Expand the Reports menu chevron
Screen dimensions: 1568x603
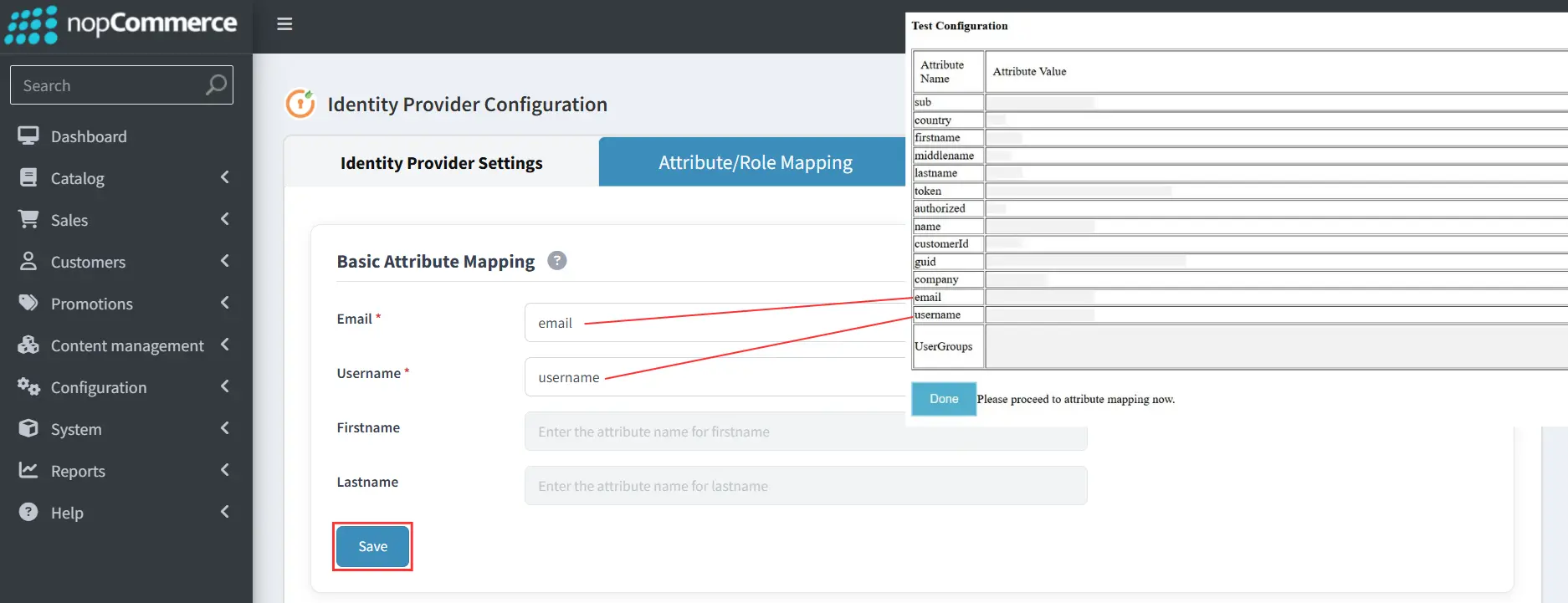[224, 470]
